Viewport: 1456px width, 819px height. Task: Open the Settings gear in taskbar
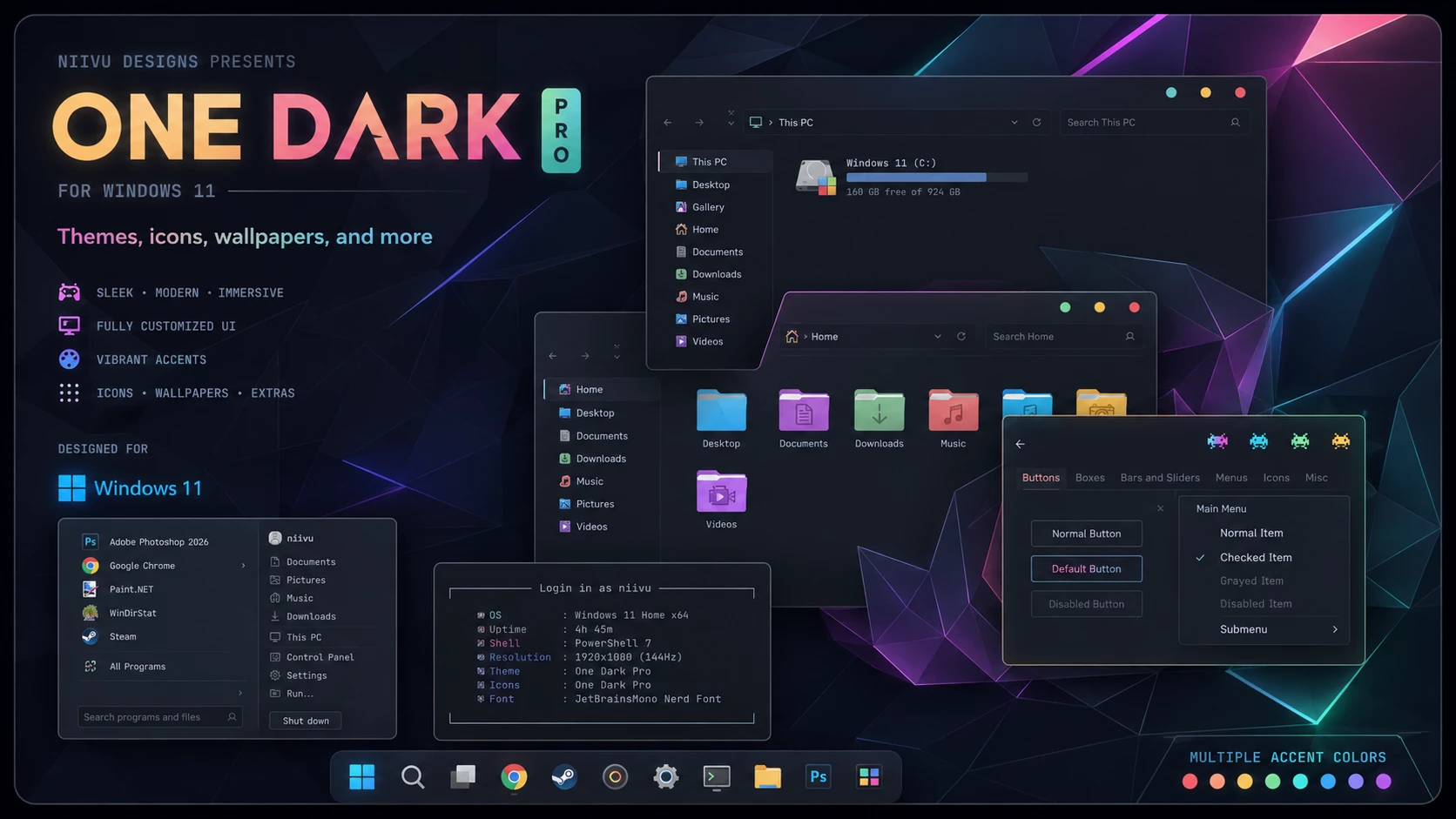pos(666,776)
